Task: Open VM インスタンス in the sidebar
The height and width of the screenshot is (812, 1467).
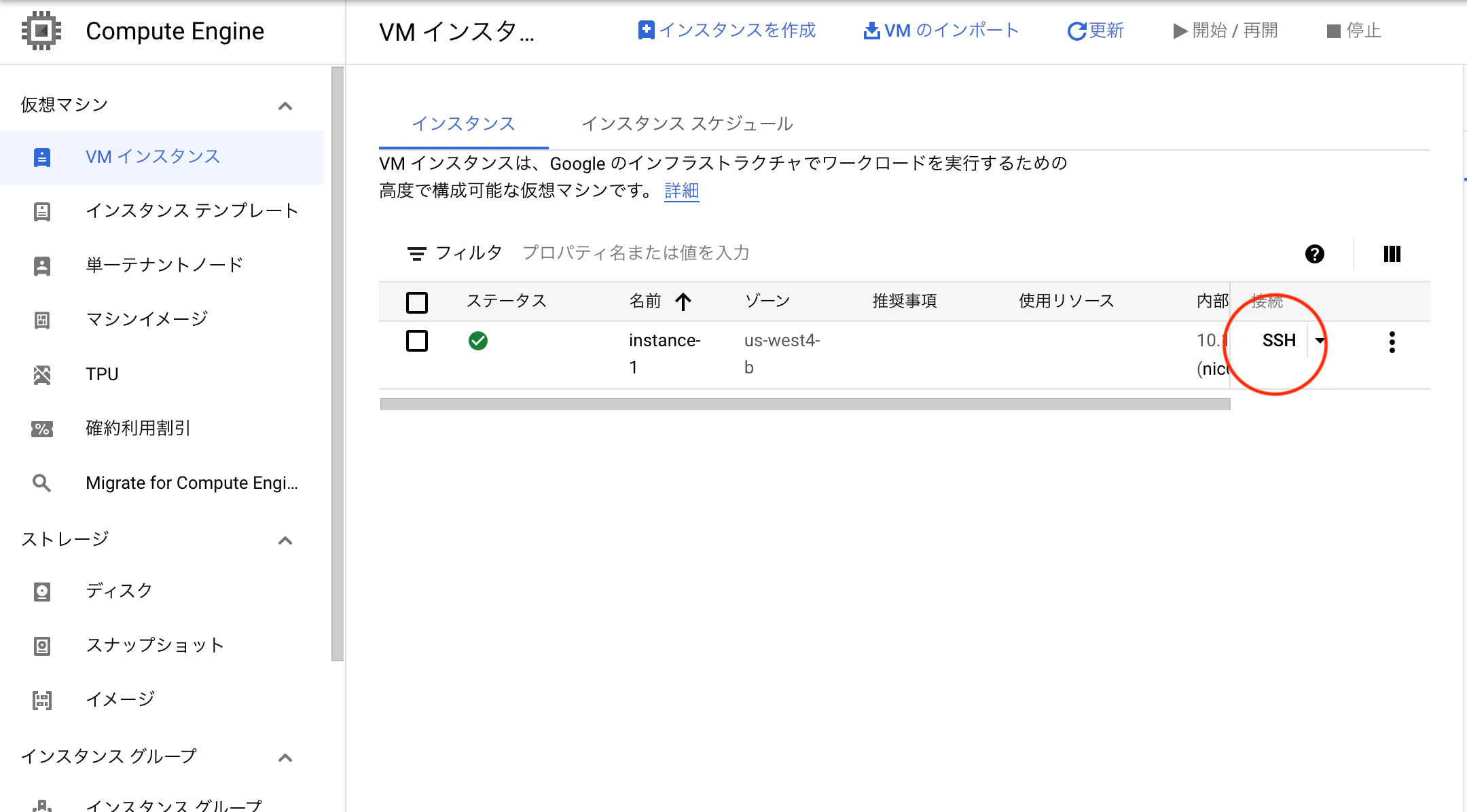Action: tap(162, 157)
